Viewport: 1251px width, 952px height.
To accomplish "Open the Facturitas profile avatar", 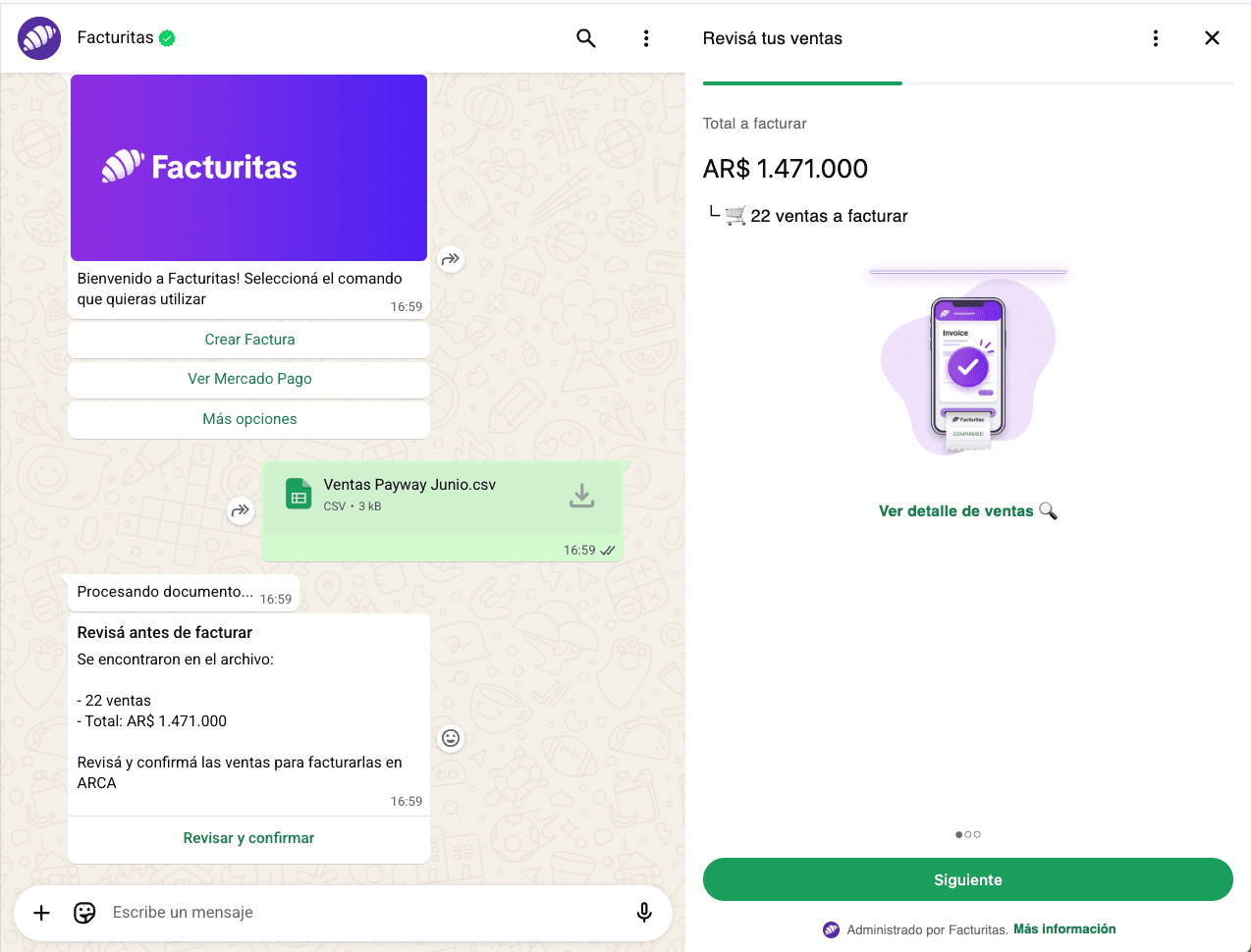I will [x=39, y=38].
